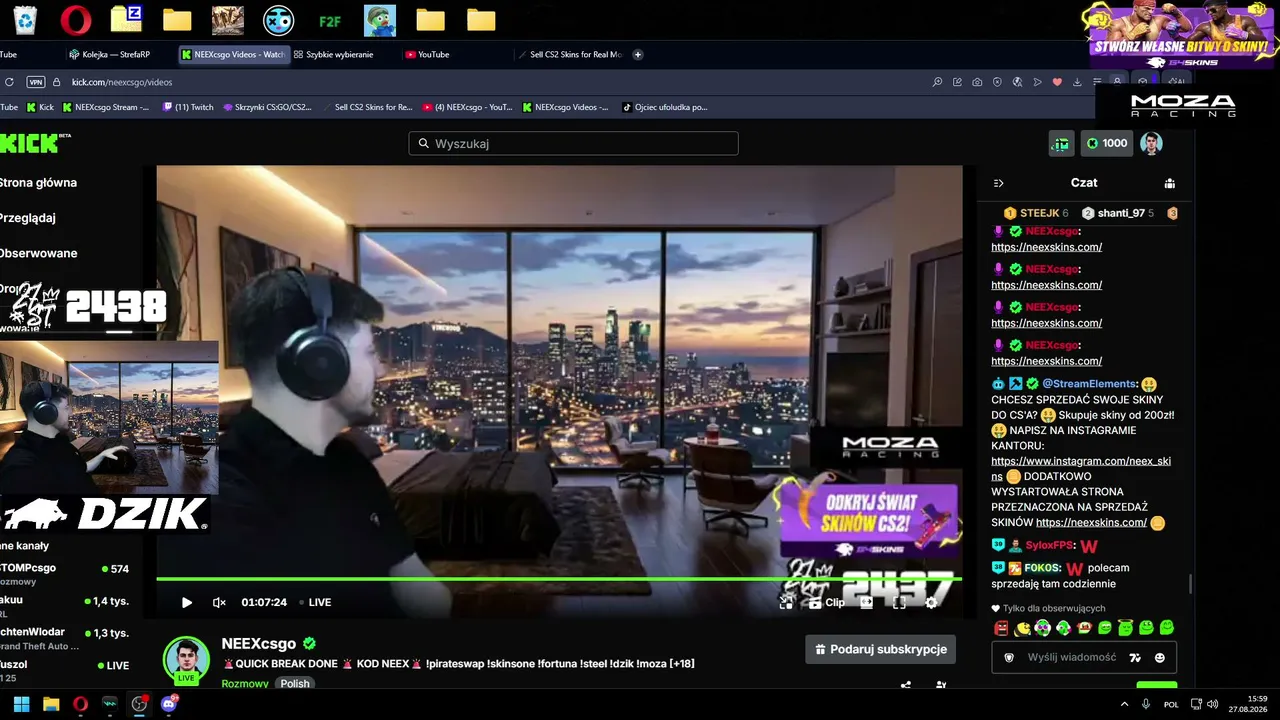
Task: Insert the bee emote
Action: click(1023, 628)
